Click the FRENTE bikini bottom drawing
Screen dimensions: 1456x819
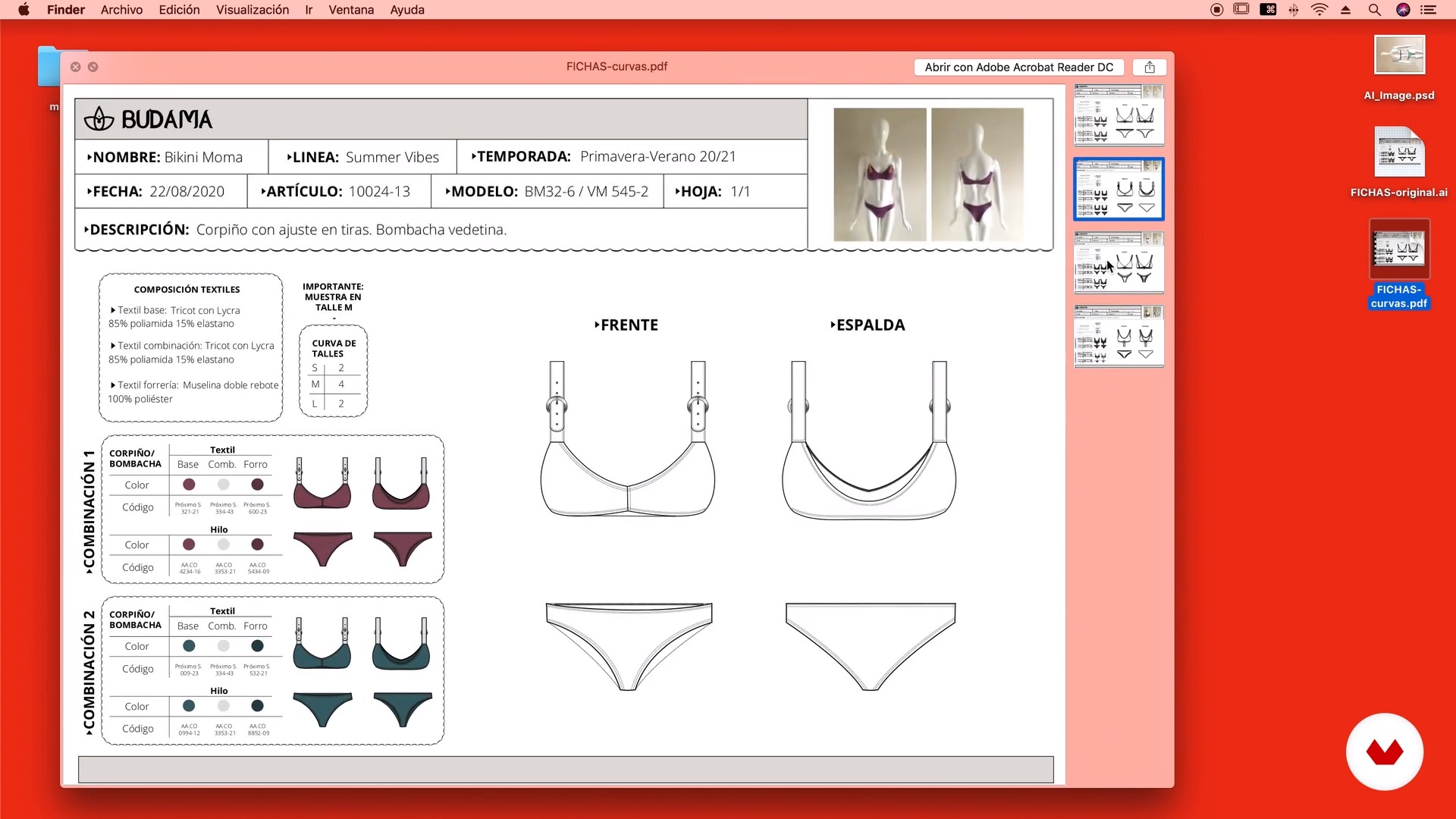point(629,647)
